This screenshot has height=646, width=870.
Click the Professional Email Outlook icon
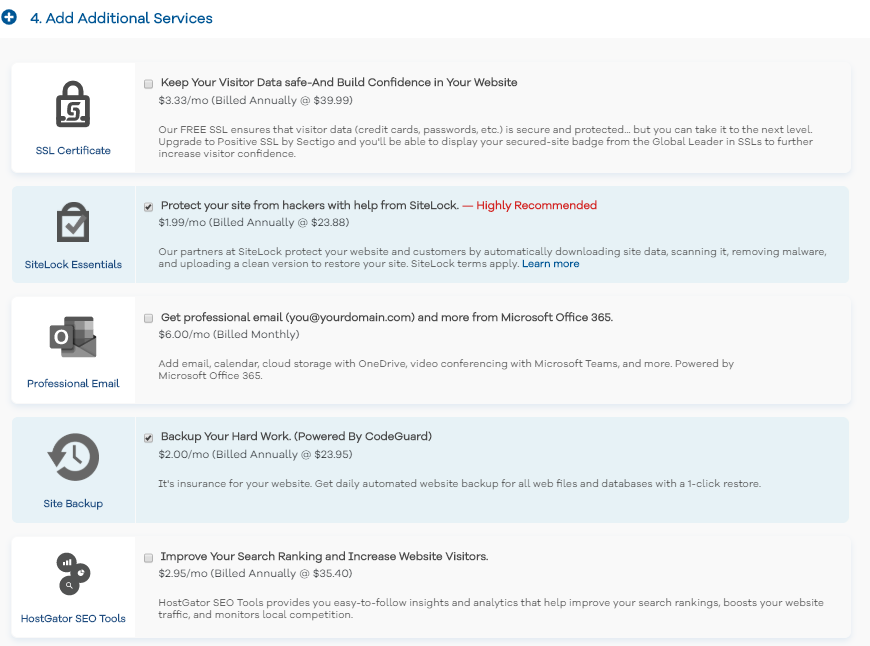(73, 338)
